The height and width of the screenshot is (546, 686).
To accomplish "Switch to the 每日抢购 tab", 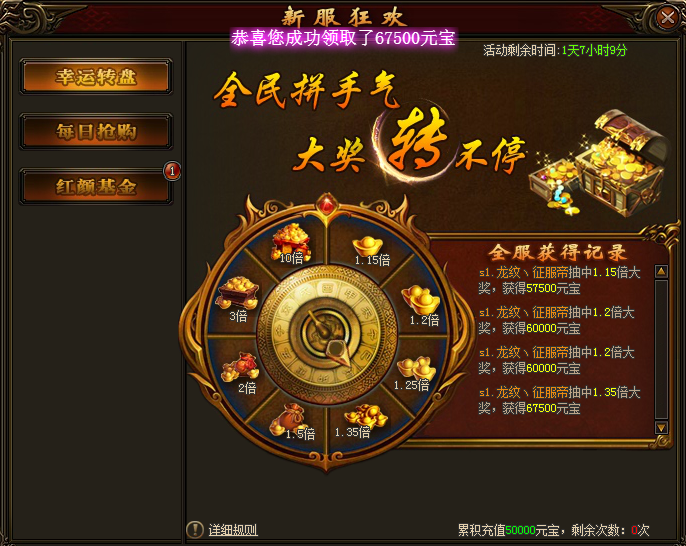I will [96, 131].
